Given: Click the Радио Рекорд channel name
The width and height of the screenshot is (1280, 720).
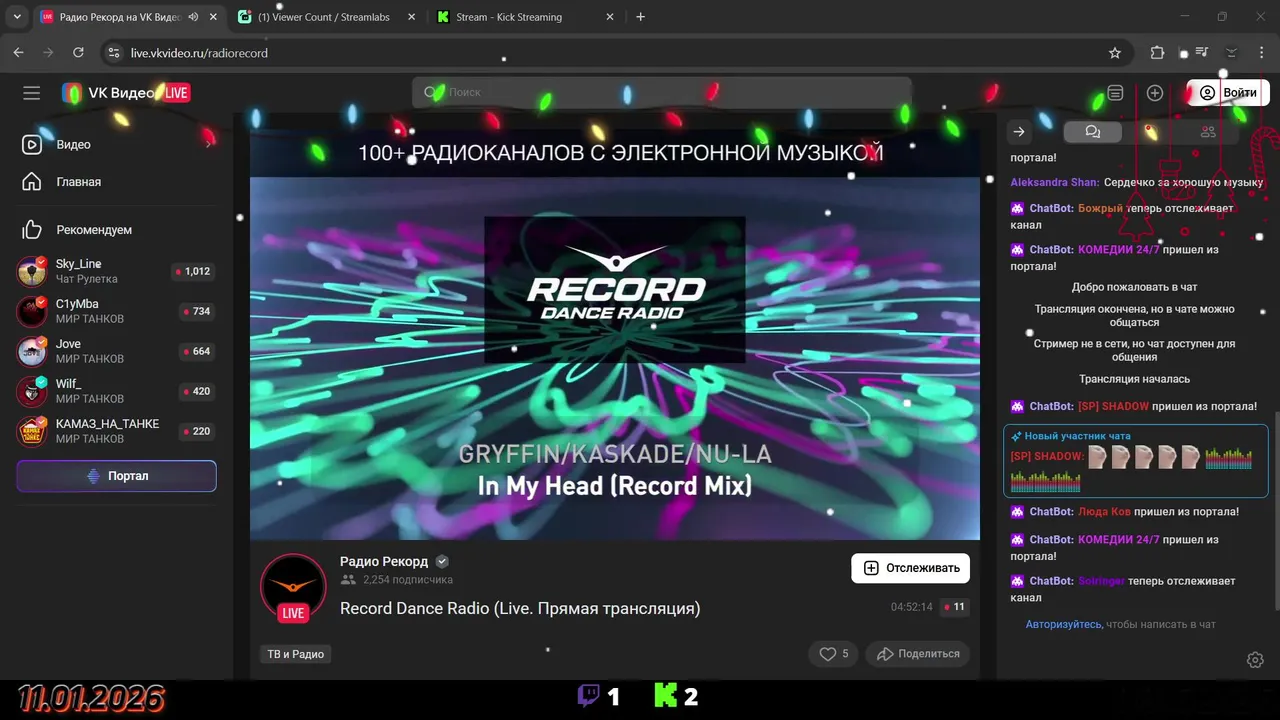Looking at the screenshot, I should coord(384,561).
